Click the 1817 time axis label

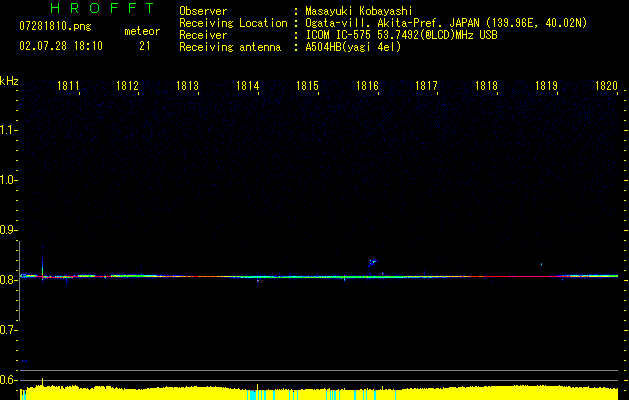(426, 86)
